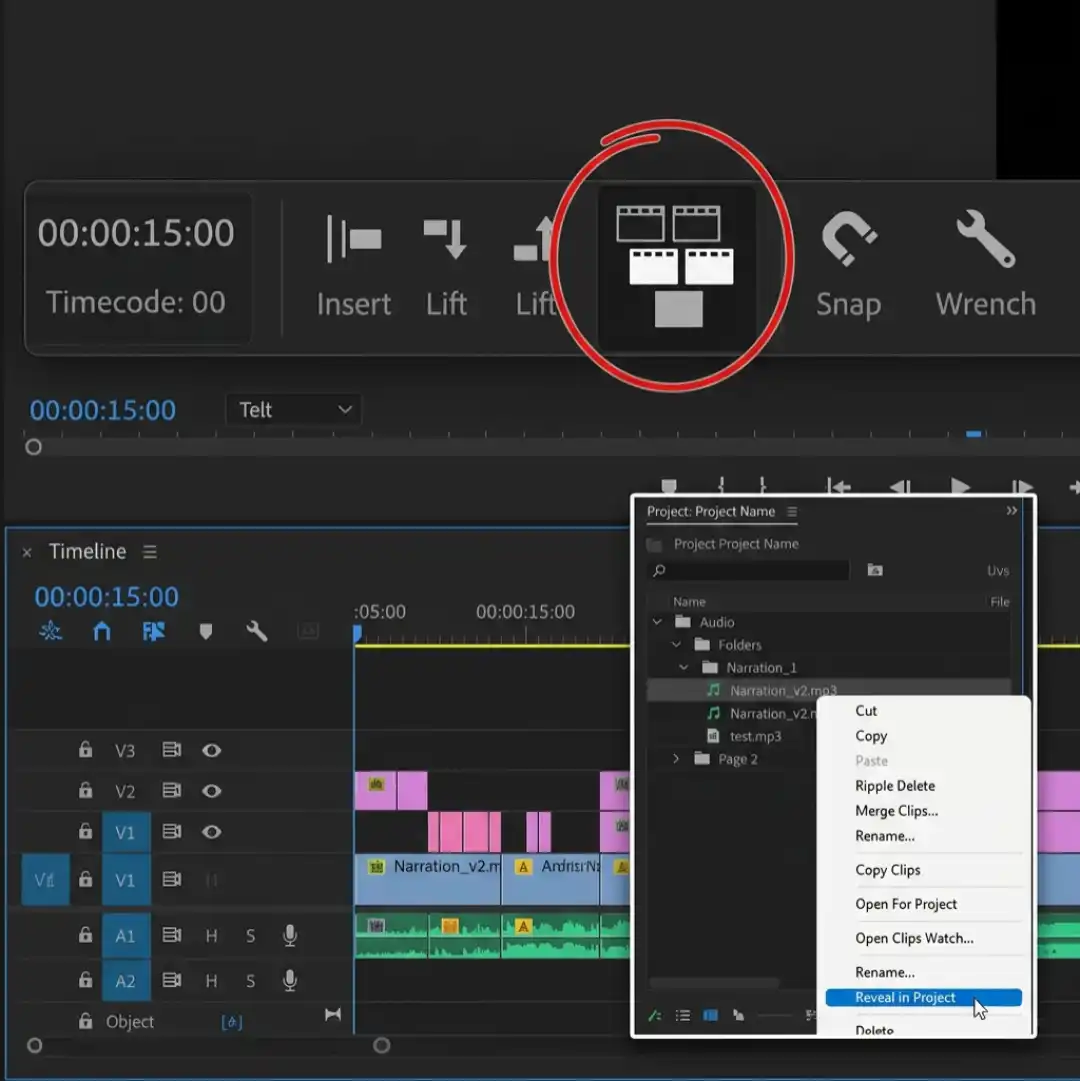The image size is (1080, 1081).
Task: Hide track V2 with its eye icon
Action: click(212, 791)
